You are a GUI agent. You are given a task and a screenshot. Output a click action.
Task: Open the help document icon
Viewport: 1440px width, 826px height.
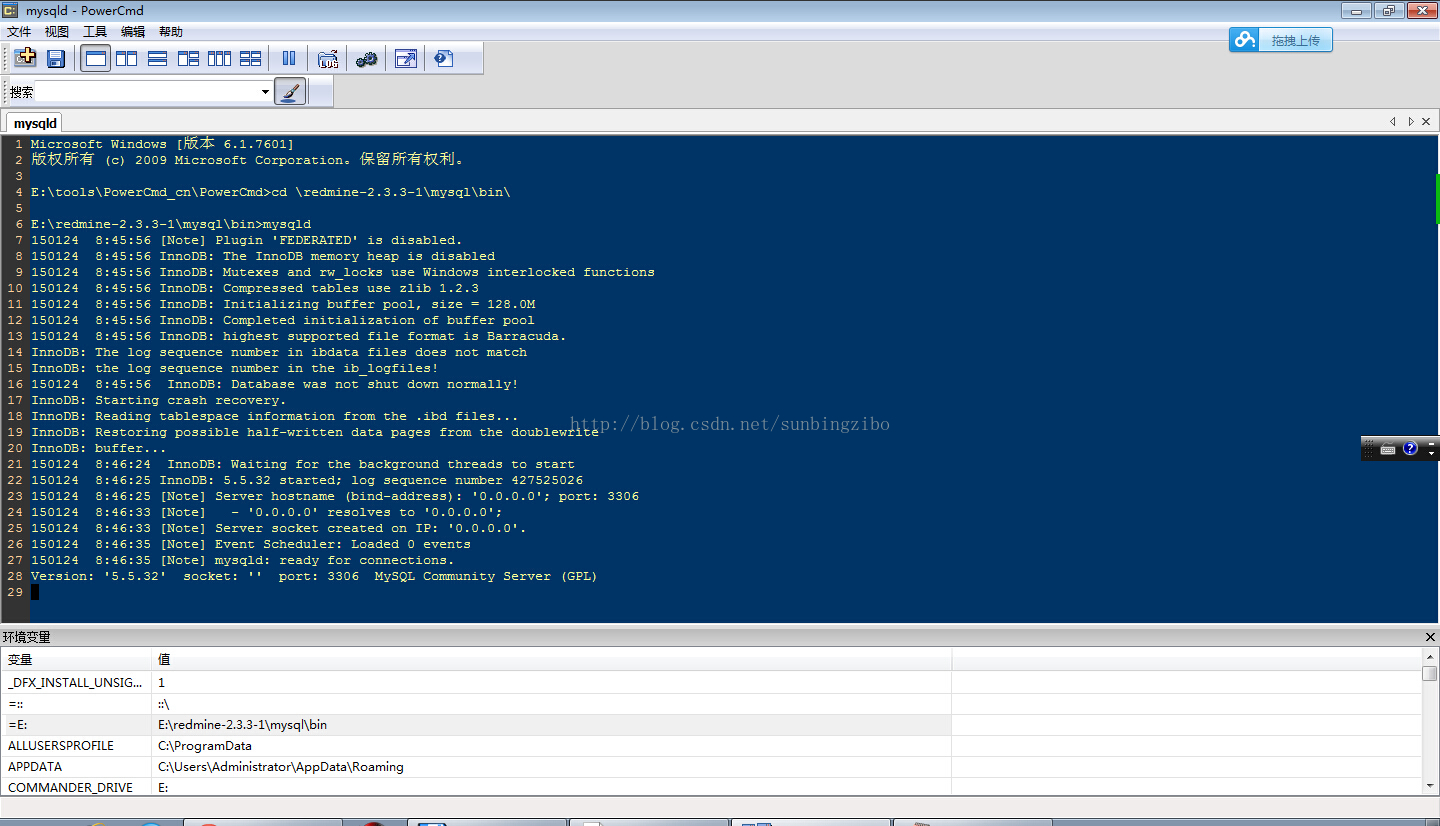(444, 59)
